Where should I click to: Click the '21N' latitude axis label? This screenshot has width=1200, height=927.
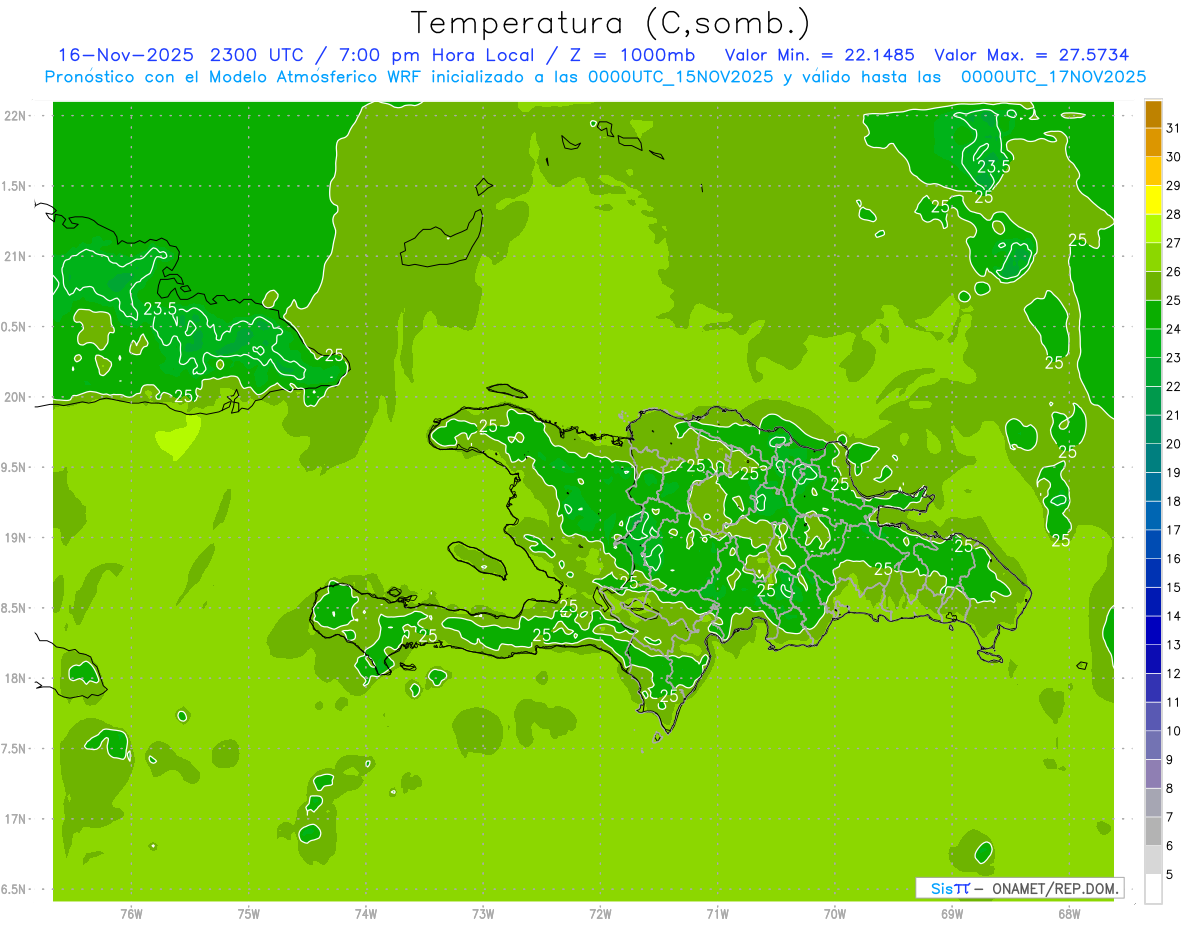(x=15, y=256)
